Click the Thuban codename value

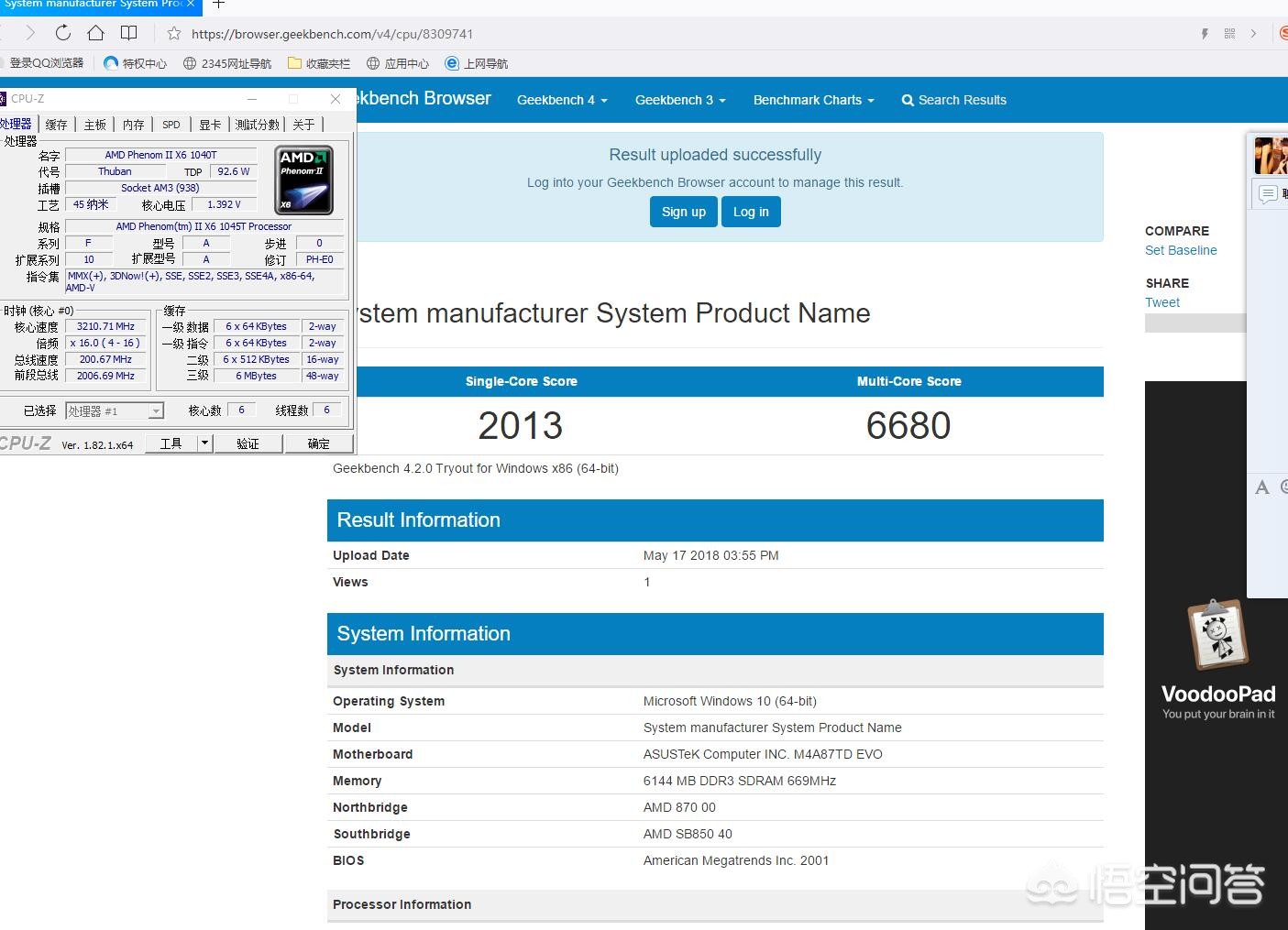click(x=115, y=171)
